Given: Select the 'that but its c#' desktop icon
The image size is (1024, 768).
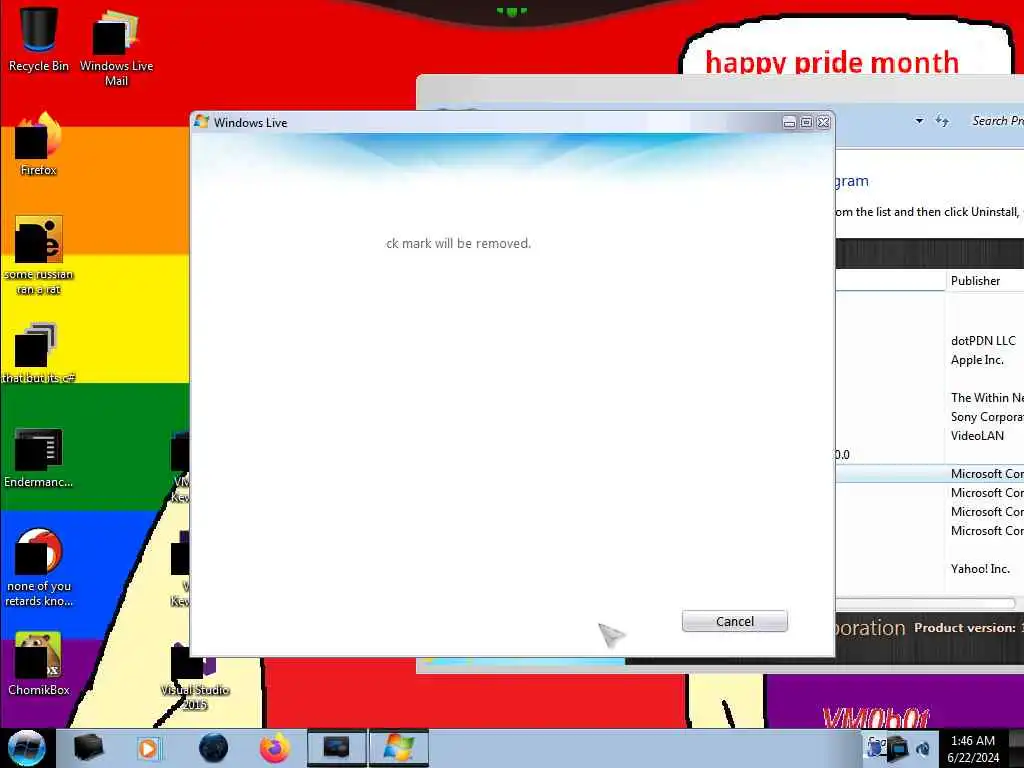Looking at the screenshot, I should pyautogui.click(x=39, y=353).
